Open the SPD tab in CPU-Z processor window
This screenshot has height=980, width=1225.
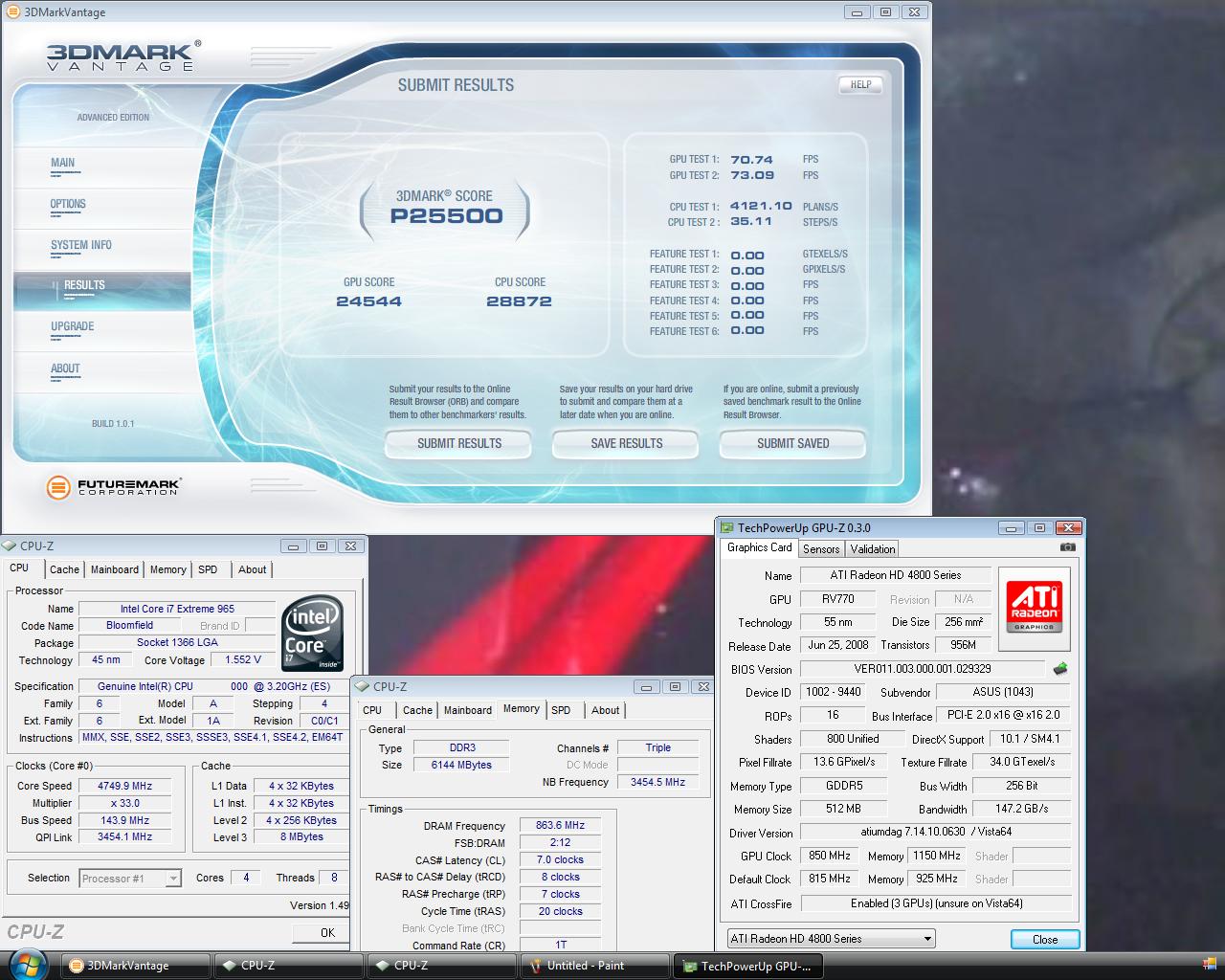coord(208,569)
